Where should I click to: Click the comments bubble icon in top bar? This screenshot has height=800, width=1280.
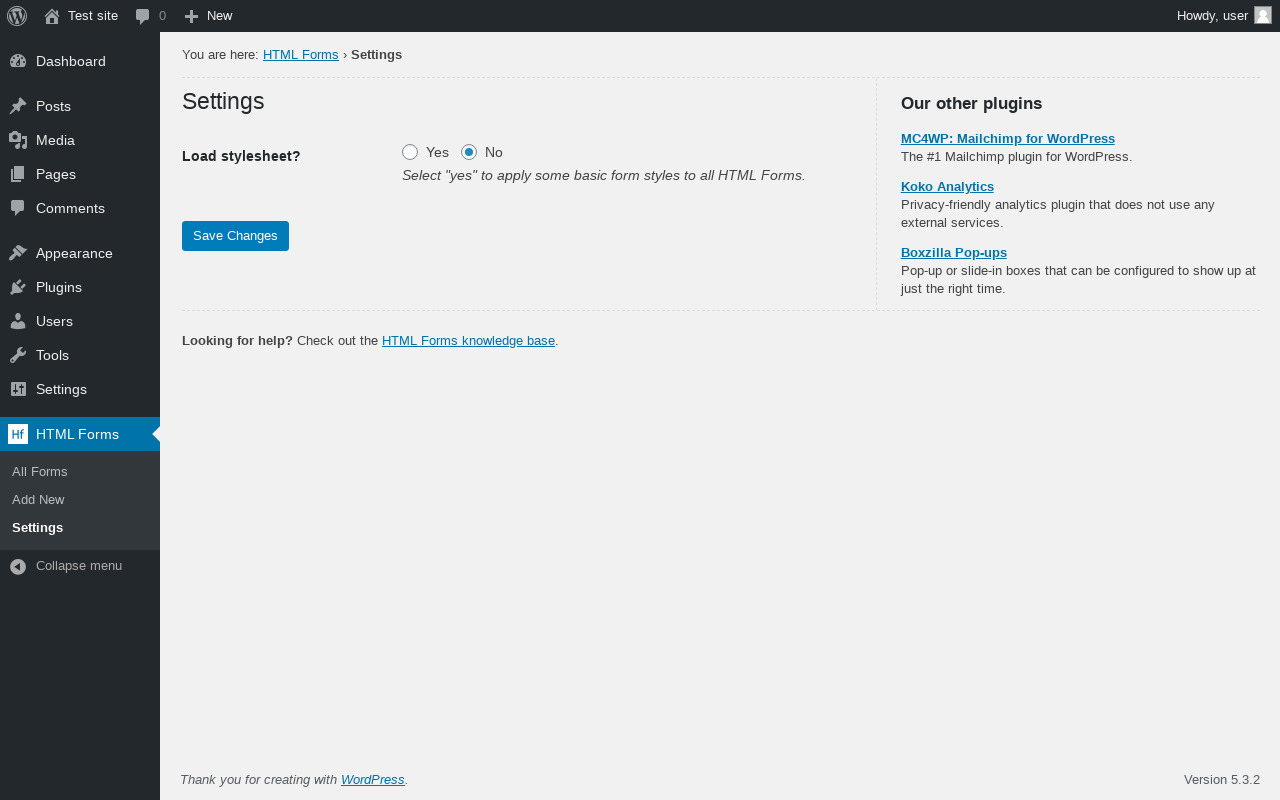pos(143,16)
